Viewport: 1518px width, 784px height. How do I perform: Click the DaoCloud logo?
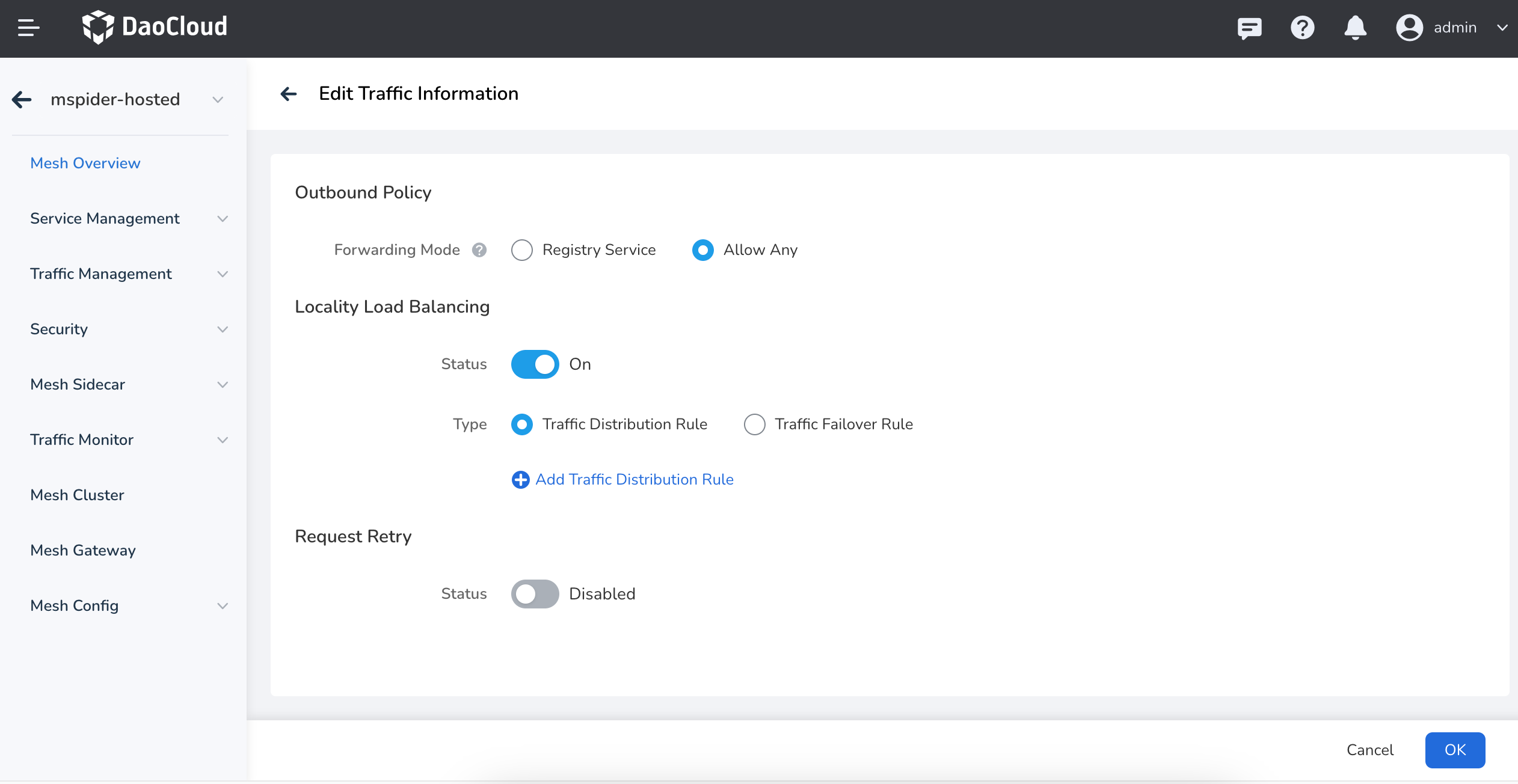coord(155,27)
